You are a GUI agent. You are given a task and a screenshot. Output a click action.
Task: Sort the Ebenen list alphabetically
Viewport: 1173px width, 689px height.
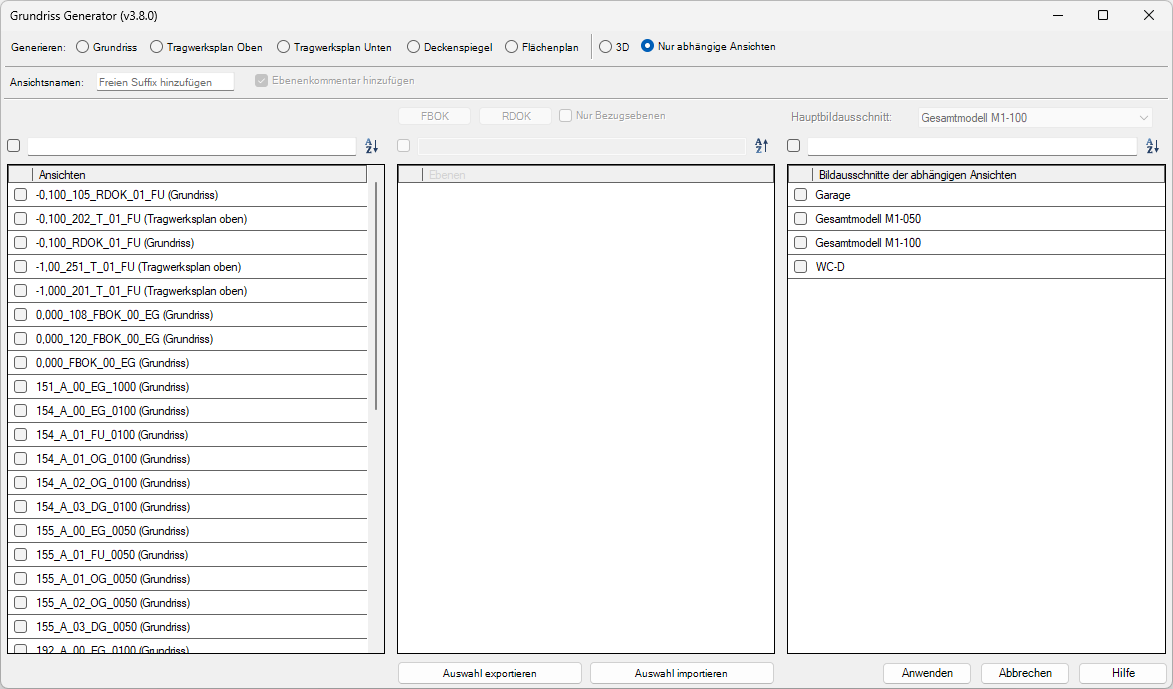pos(761,146)
